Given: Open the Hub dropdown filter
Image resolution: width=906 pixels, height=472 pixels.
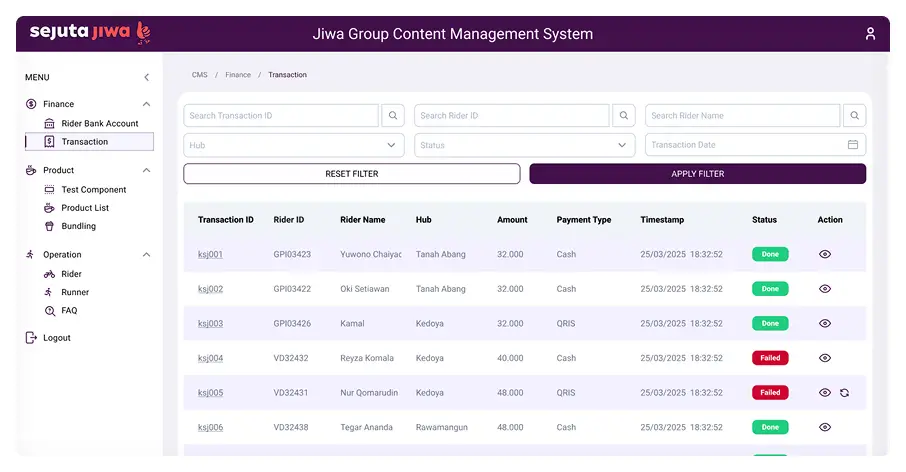Looking at the screenshot, I should point(294,145).
